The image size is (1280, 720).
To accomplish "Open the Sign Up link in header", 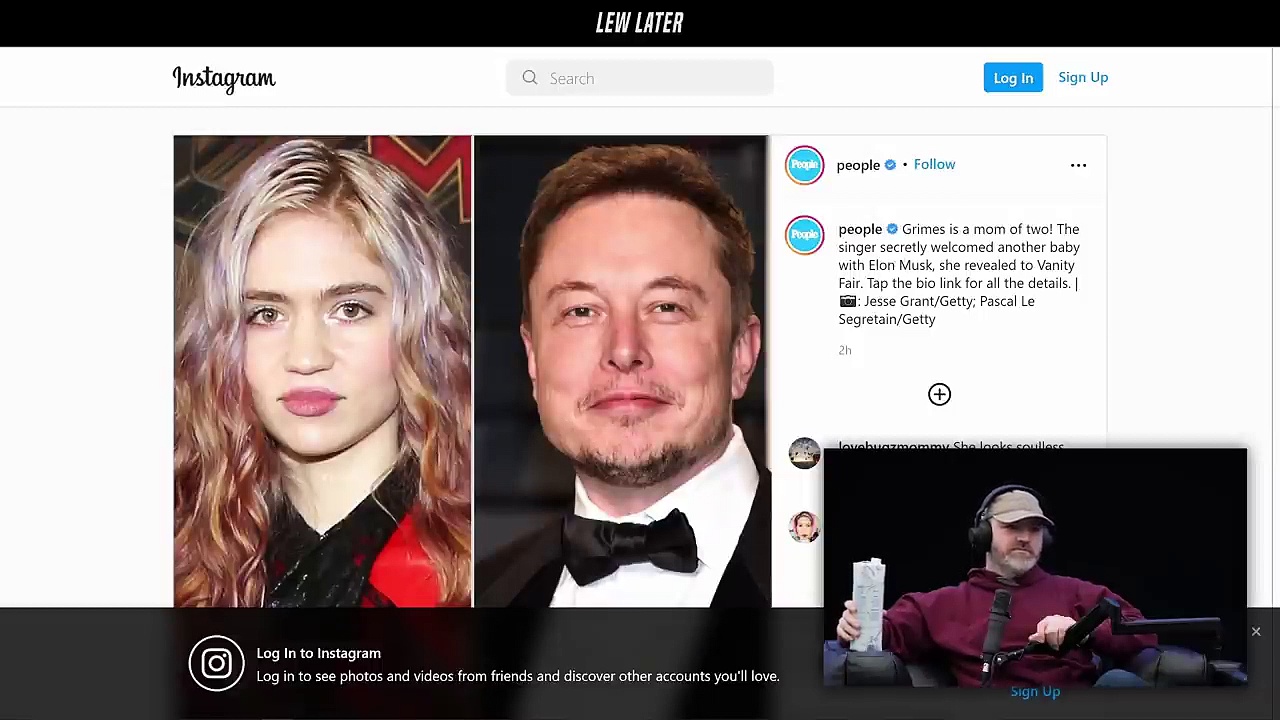I will point(1083,77).
